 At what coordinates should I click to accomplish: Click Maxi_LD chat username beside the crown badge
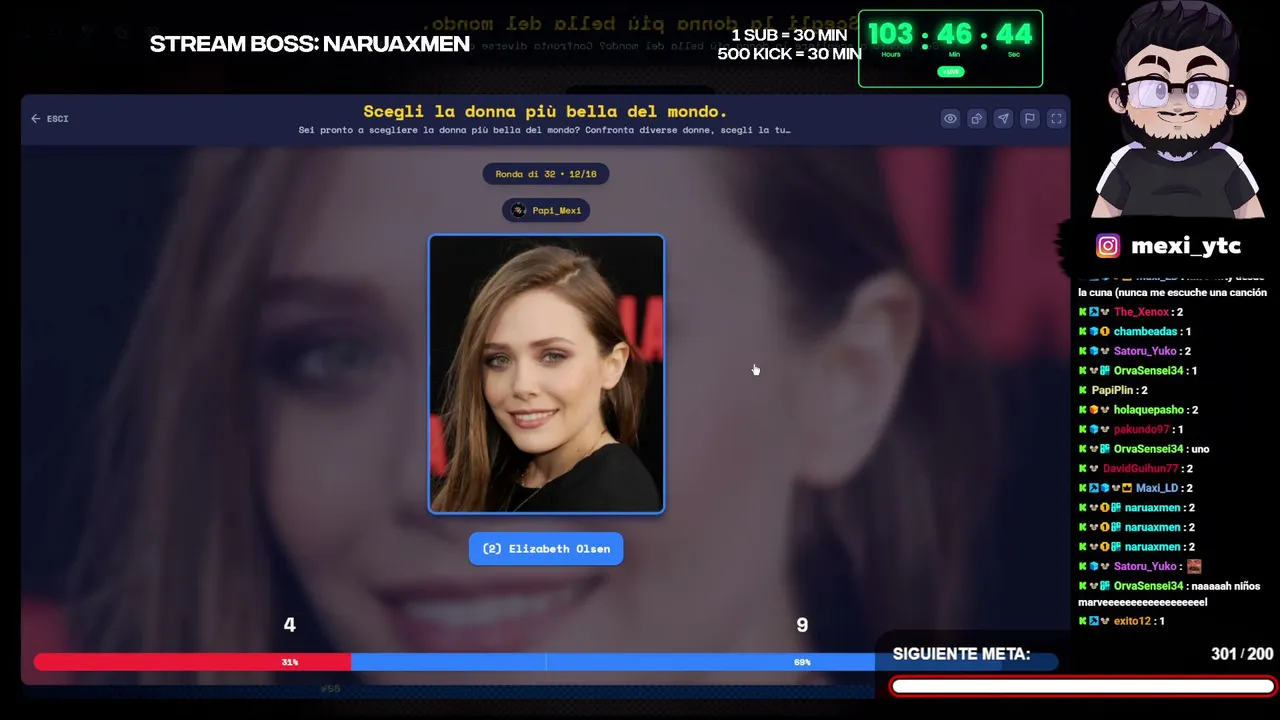tap(1157, 488)
